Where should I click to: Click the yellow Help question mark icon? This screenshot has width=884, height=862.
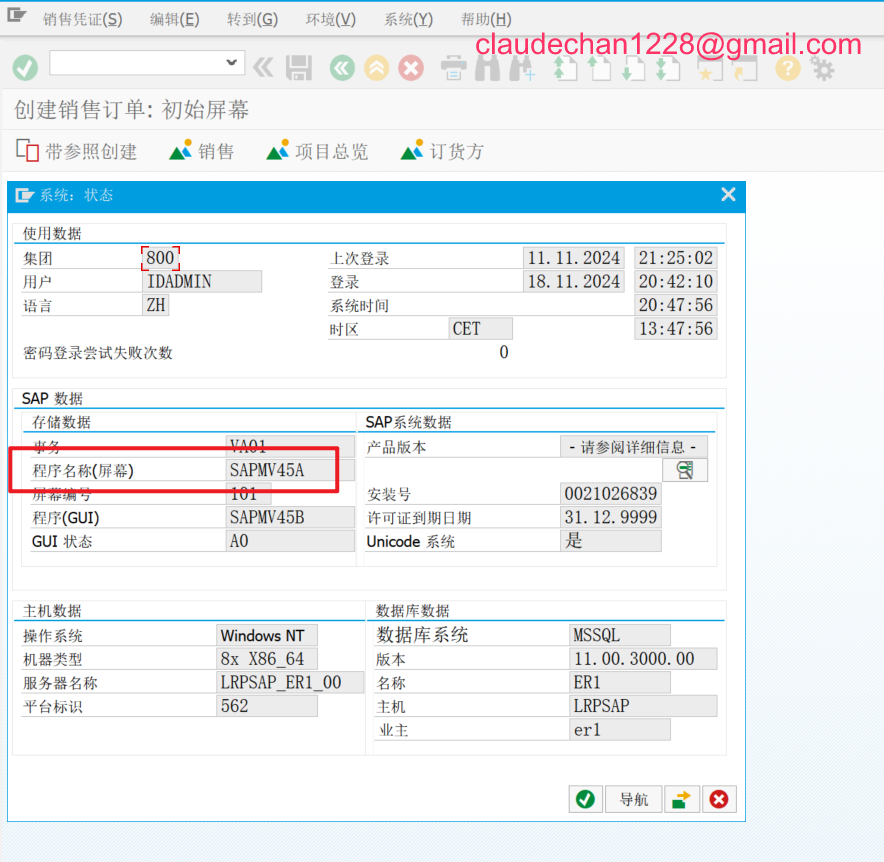788,68
